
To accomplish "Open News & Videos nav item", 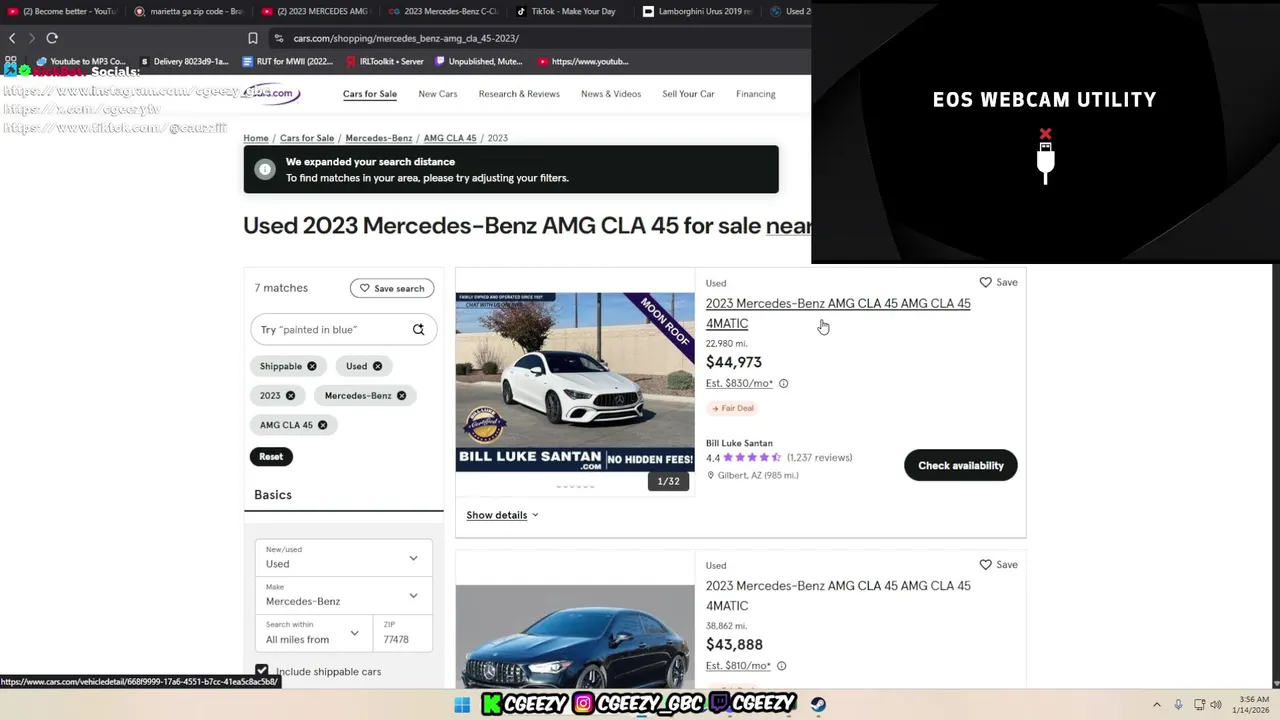I will pyautogui.click(x=611, y=94).
